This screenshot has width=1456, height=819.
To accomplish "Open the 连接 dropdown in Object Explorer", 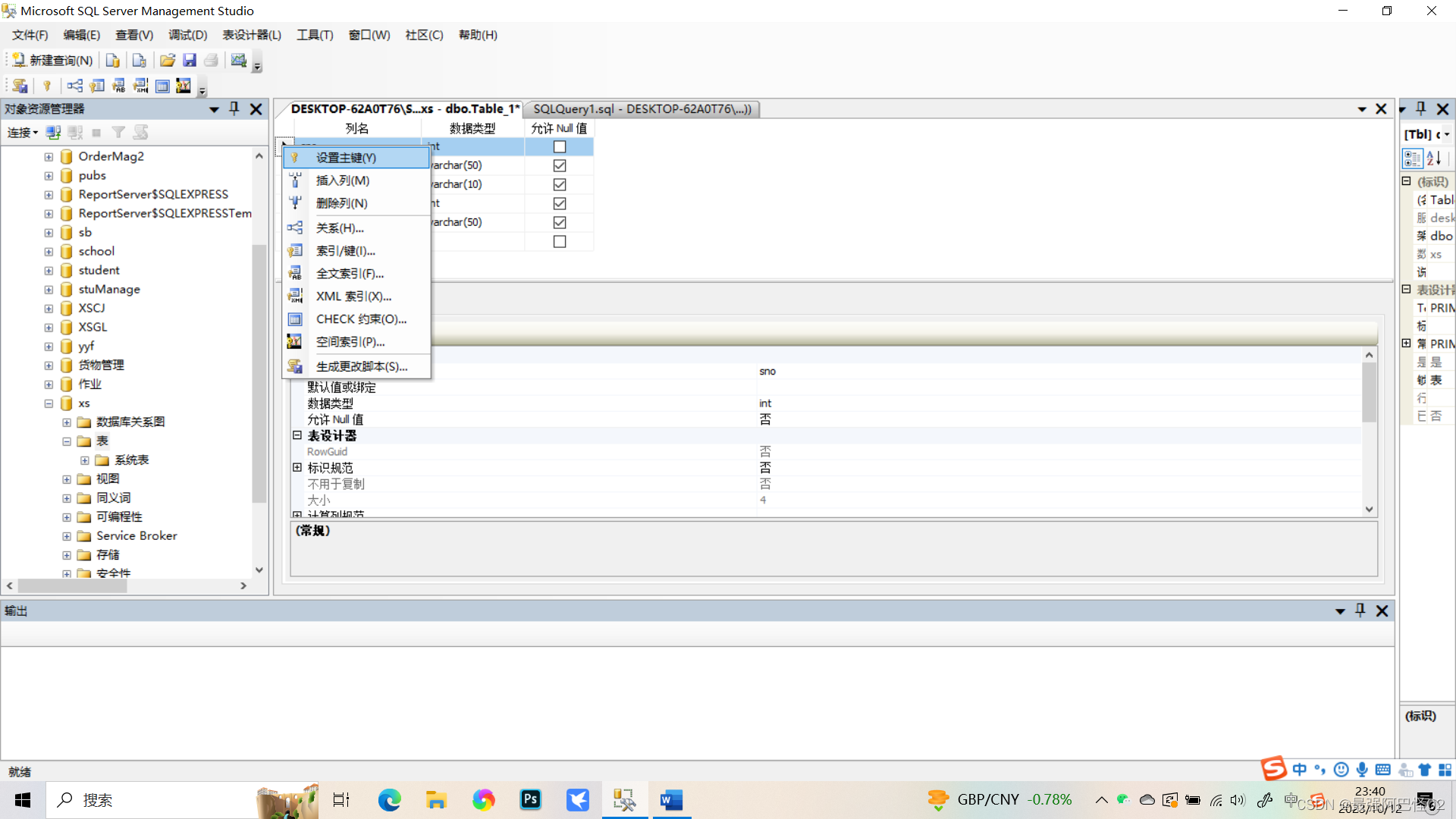I will click(x=23, y=133).
